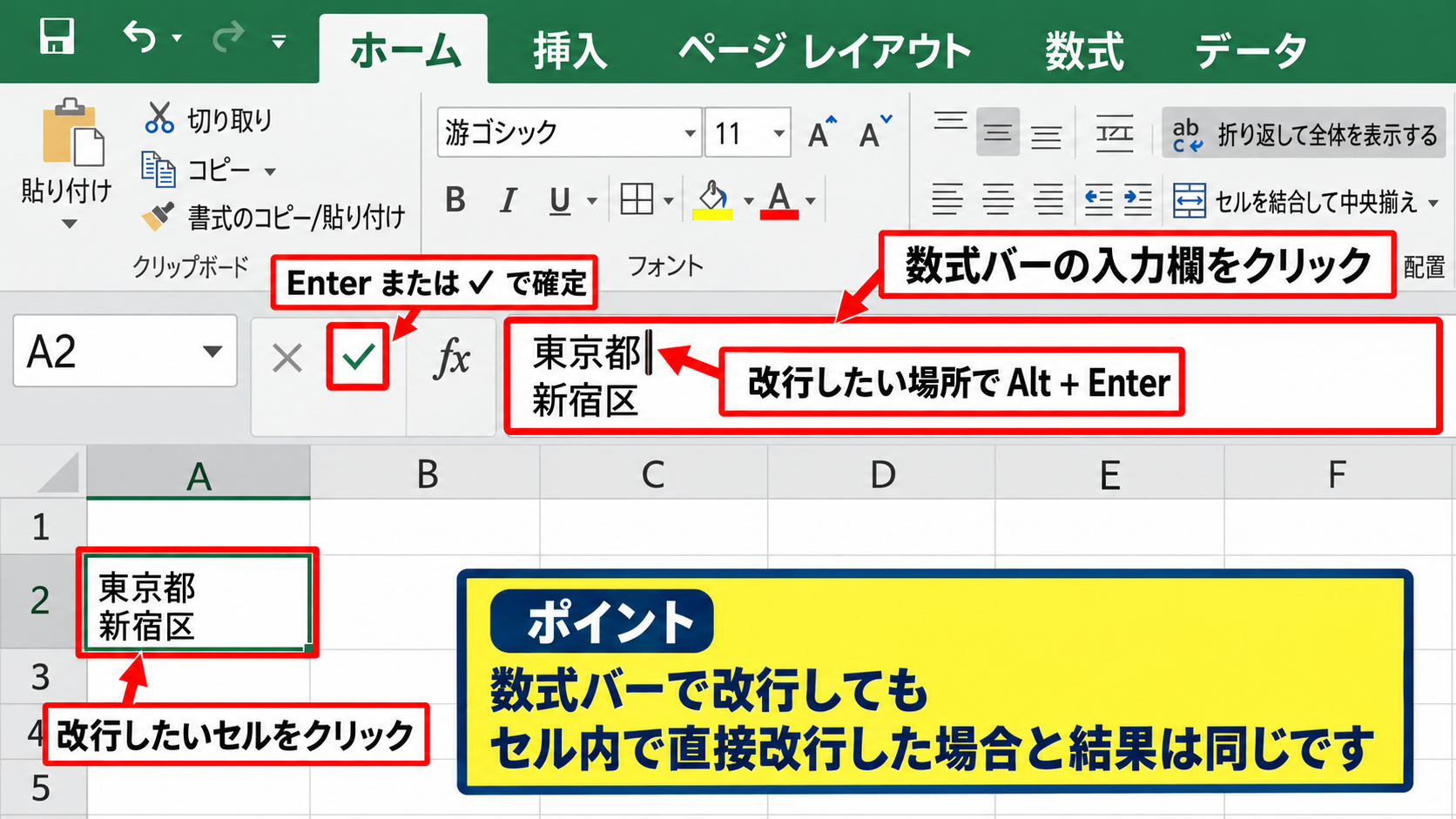Align cell text left
1456x819 pixels.
point(947,200)
